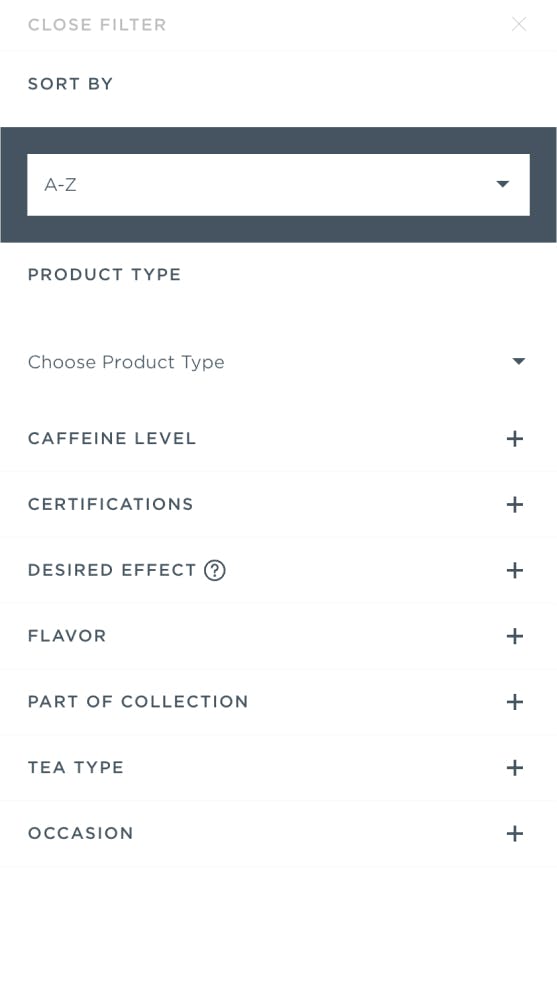Click the arrow in the A-Z sort box
Screen dimensions: 557x991
coord(503,185)
